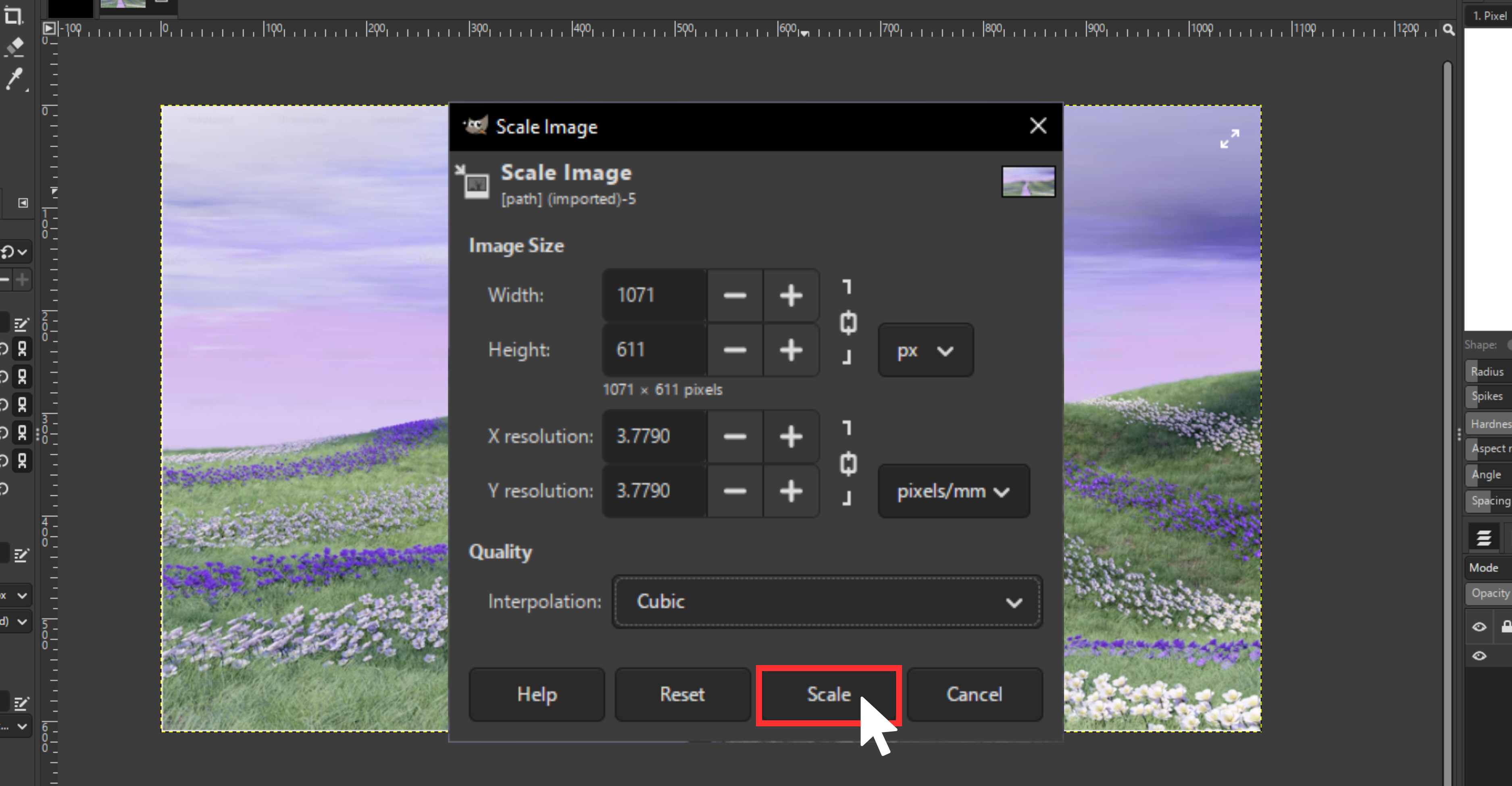Open the px size unit dropdown
The image size is (1512, 786).
point(926,351)
